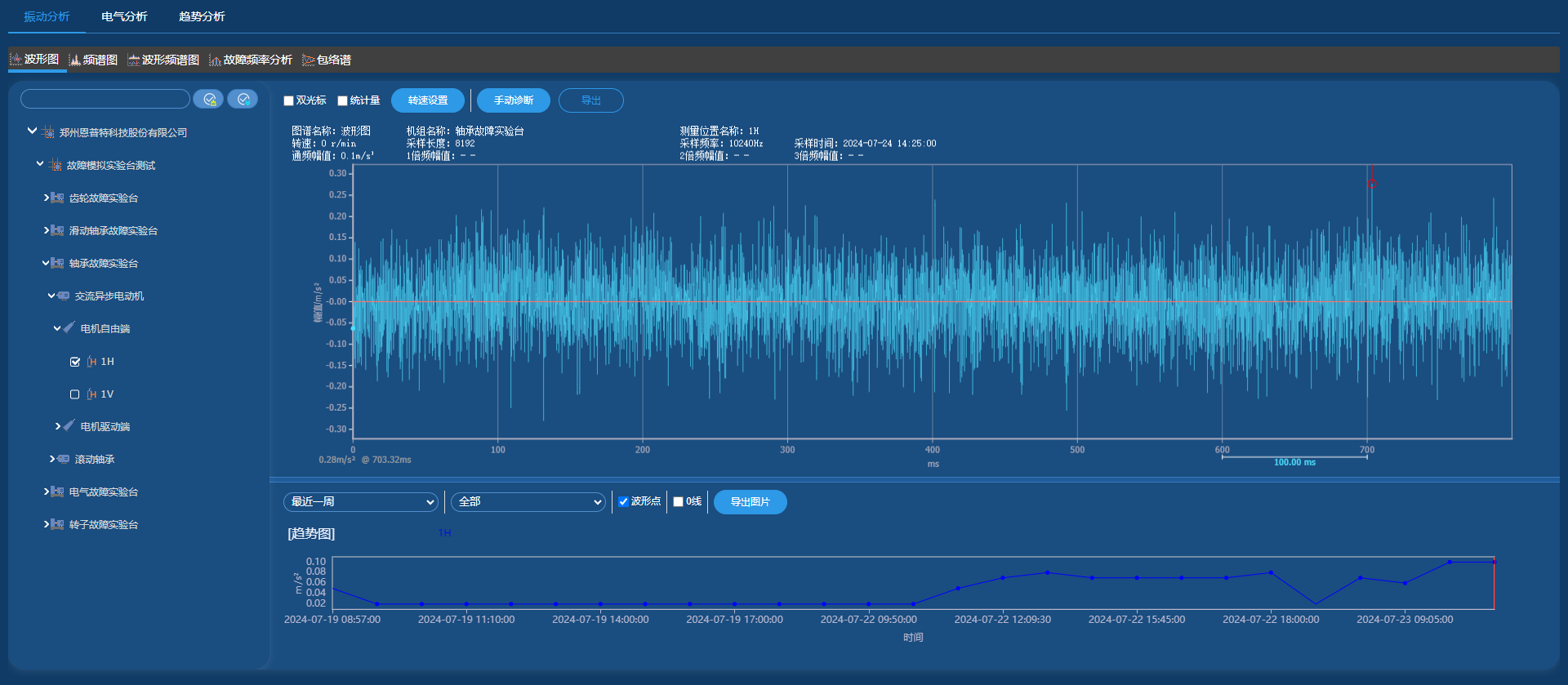Viewport: 1568px width, 685px height.
Task: Click the 1V sensor icon
Action: pos(91,394)
